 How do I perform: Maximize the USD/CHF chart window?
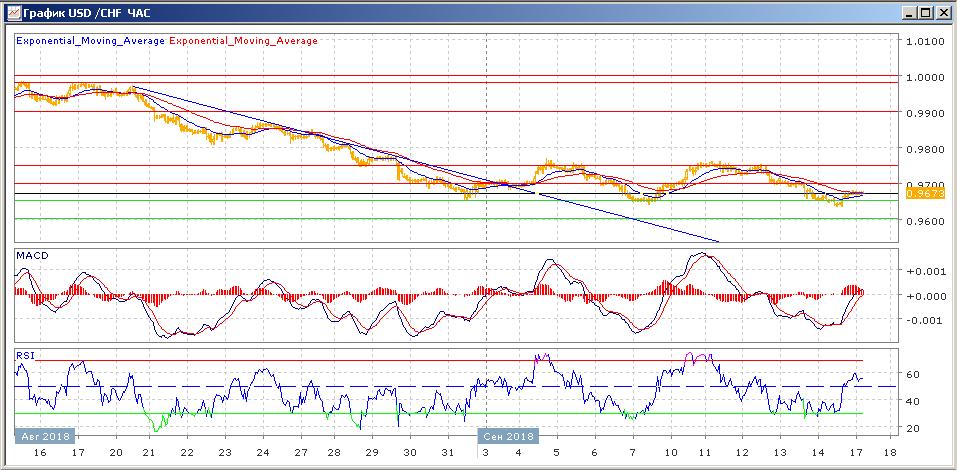pos(925,12)
